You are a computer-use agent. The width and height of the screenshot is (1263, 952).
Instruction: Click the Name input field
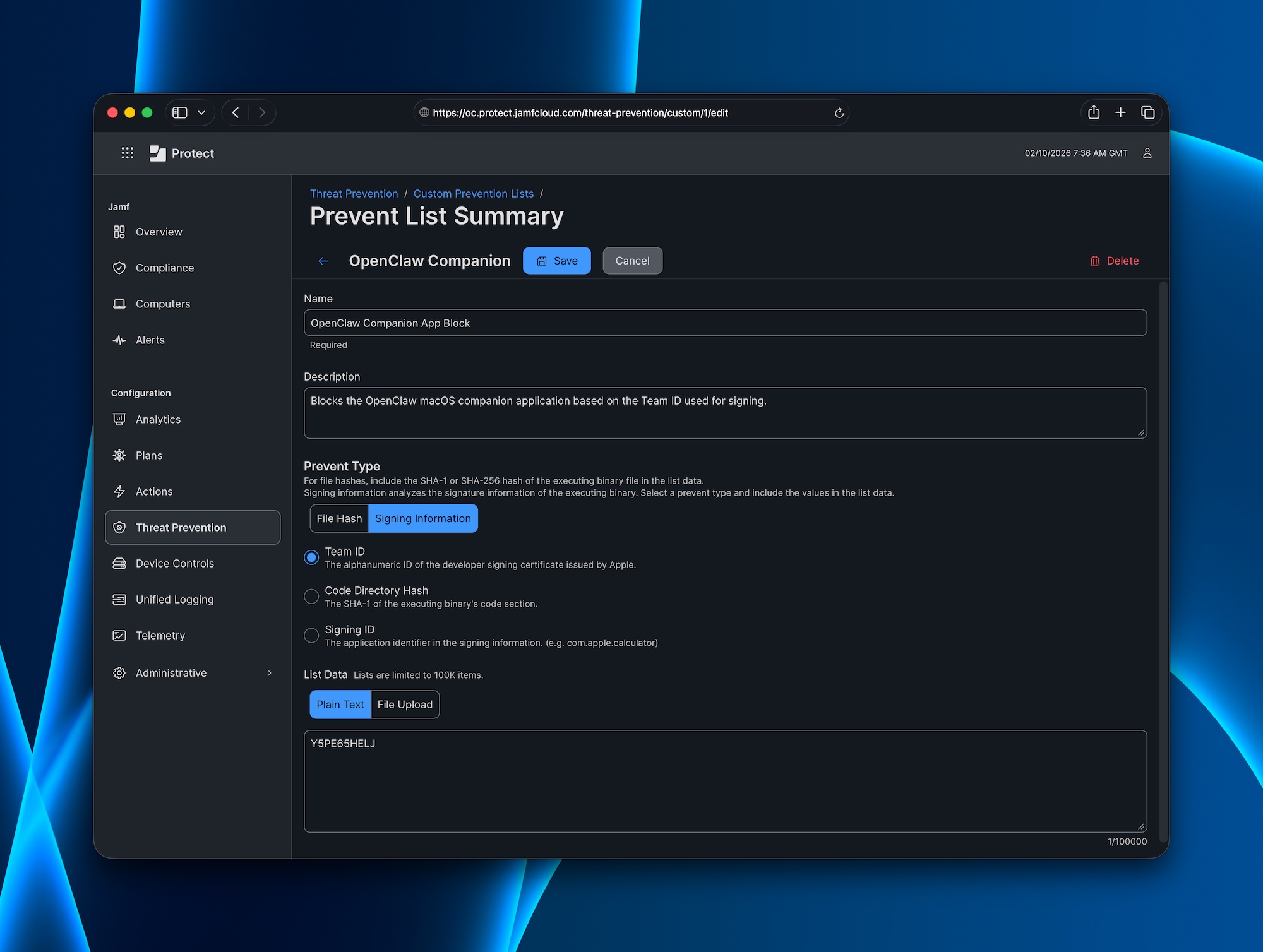point(725,323)
